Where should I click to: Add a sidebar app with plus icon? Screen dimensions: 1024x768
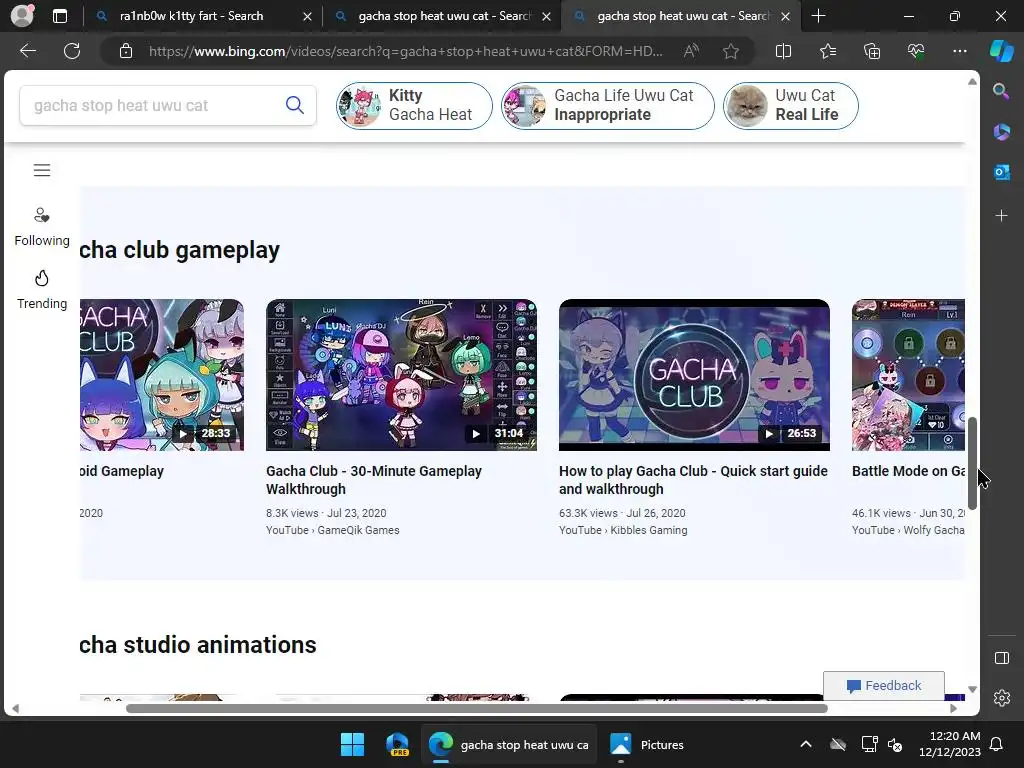click(x=1001, y=216)
